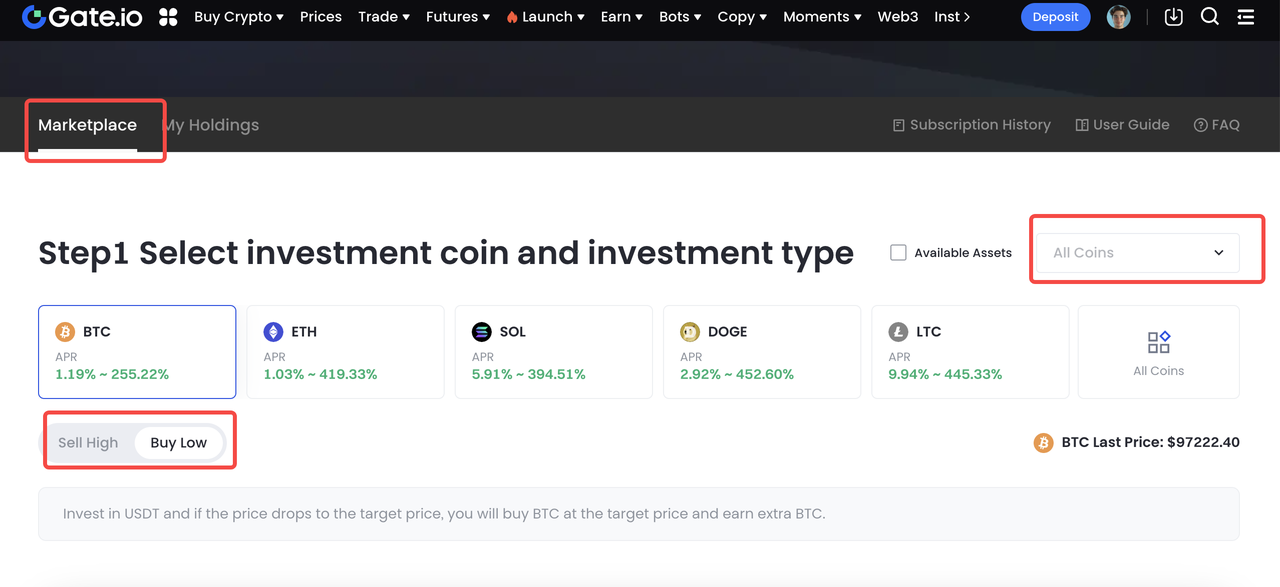Go to the Prices menu item
This screenshot has width=1280, height=587.
point(321,17)
